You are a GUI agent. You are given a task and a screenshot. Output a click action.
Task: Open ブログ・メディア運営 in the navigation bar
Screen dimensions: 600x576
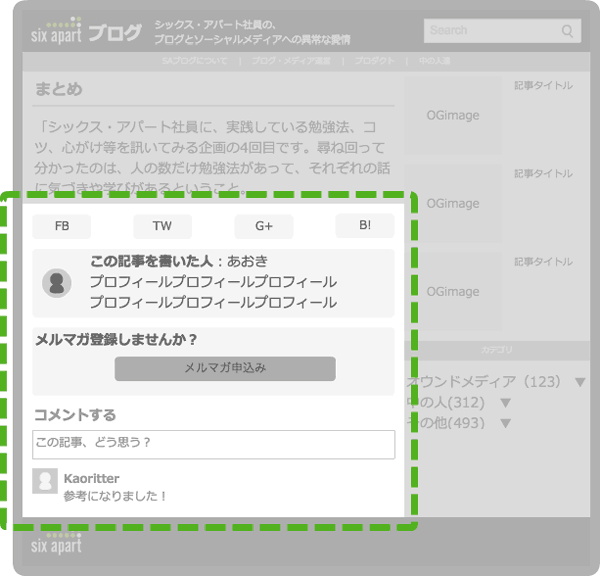(290, 61)
